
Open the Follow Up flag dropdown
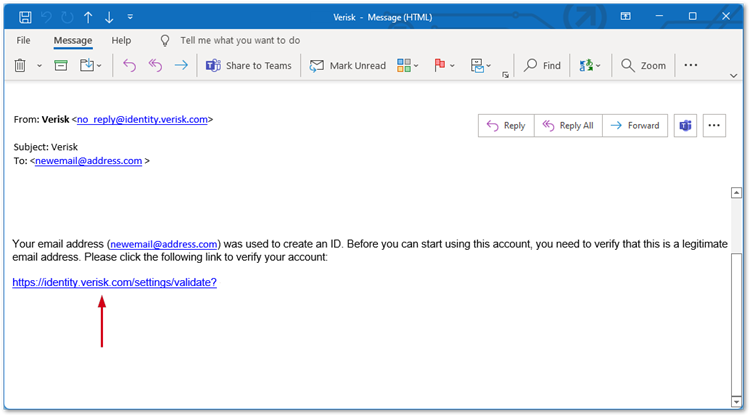click(444, 66)
